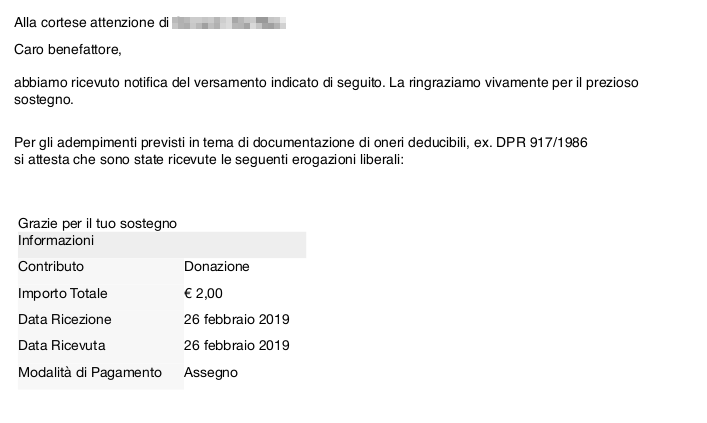
Task: Click the blurred recipient name
Action: point(229,23)
